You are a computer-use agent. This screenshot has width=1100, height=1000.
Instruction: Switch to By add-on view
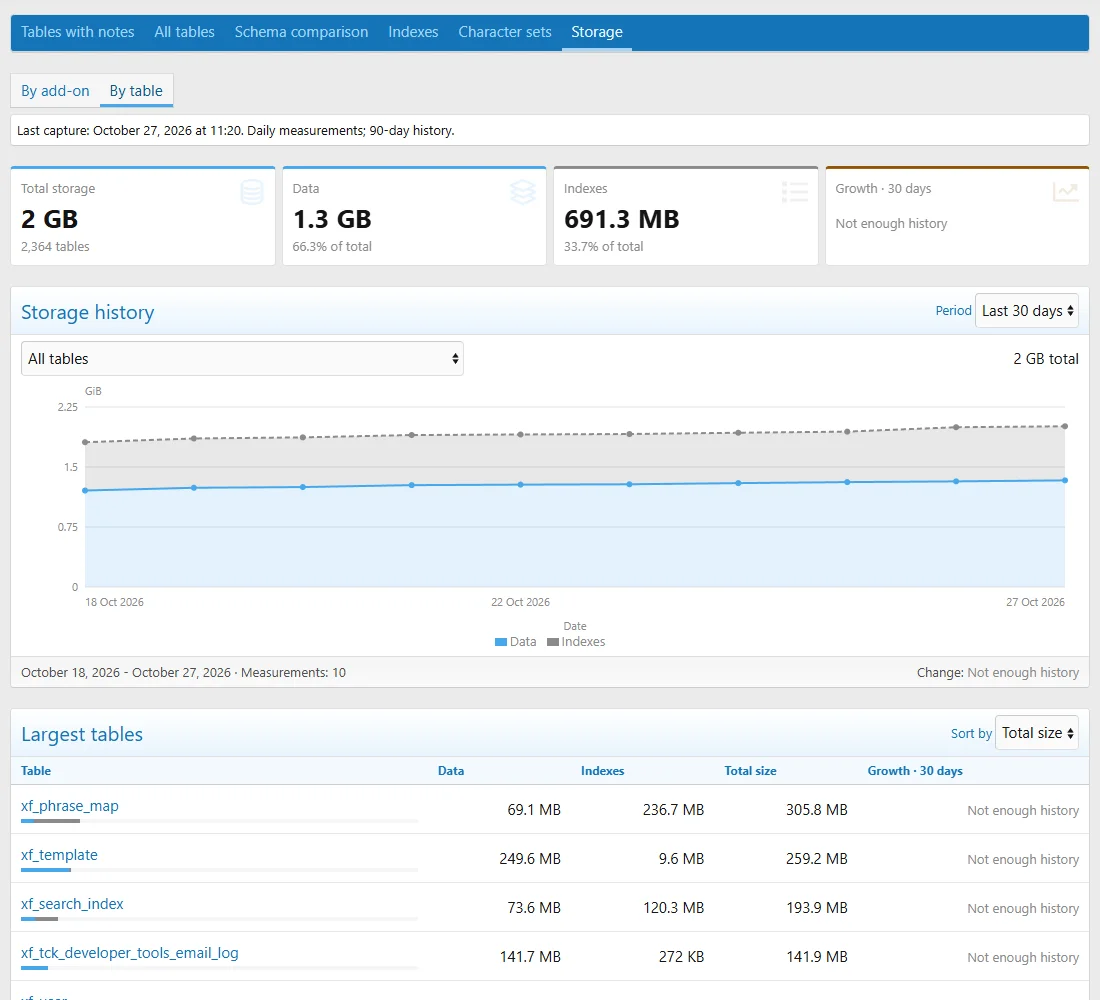click(55, 91)
